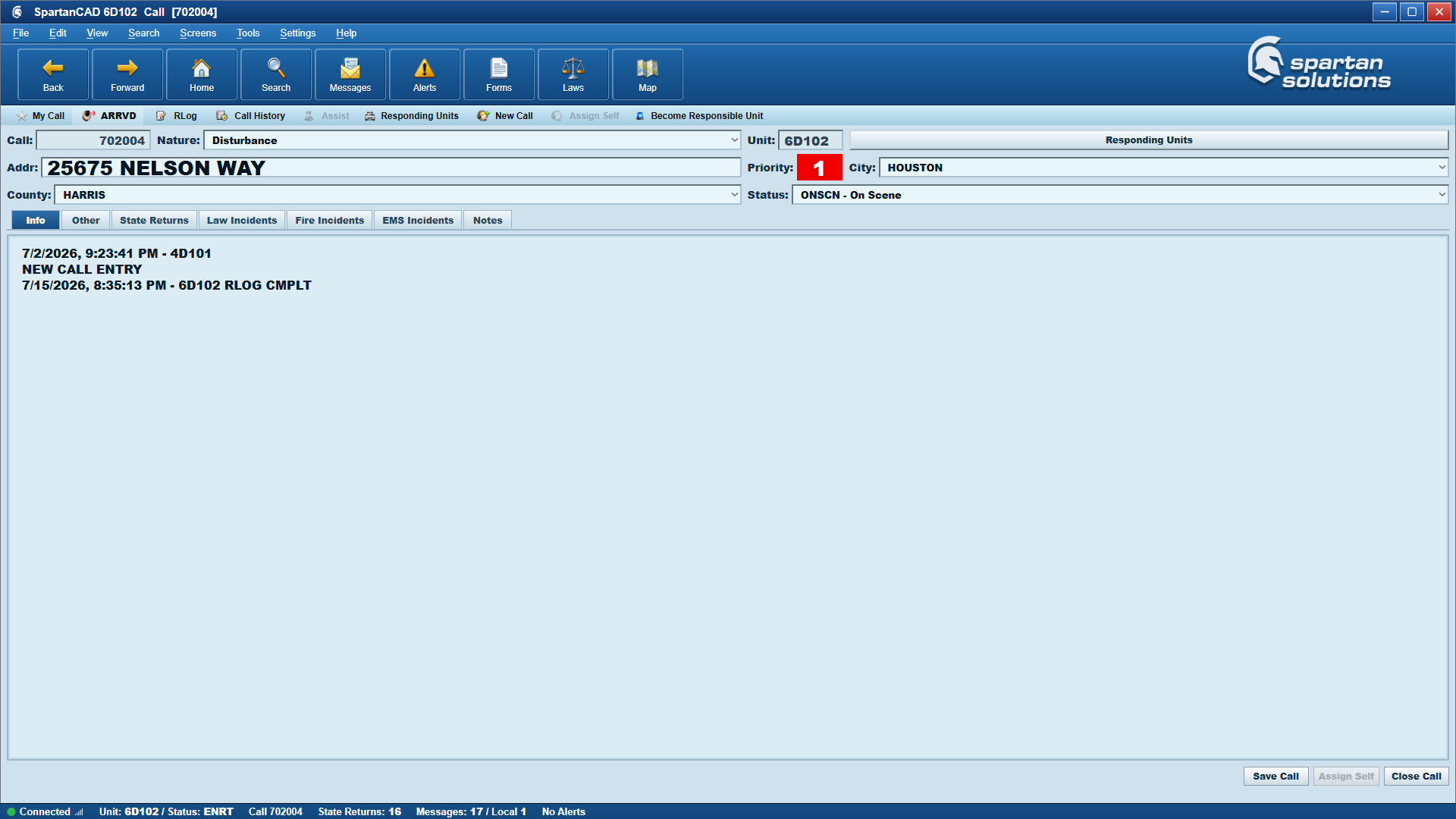Expand the County dropdown
The height and width of the screenshot is (819, 1456).
[734, 195]
